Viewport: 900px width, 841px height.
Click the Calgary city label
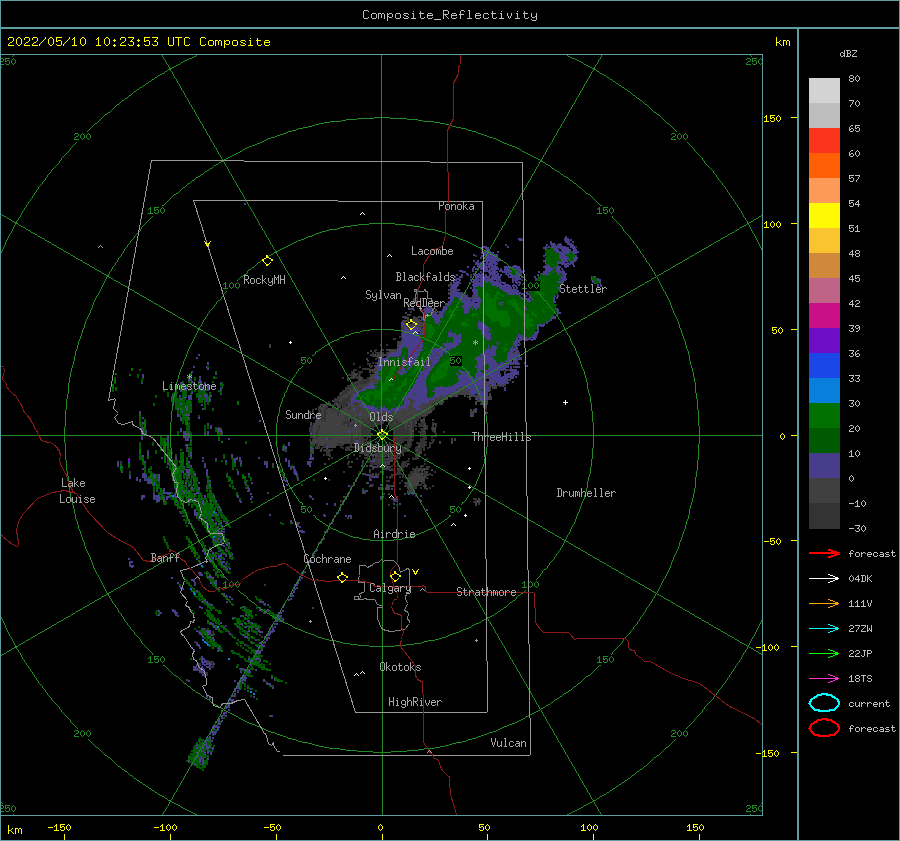[390, 588]
